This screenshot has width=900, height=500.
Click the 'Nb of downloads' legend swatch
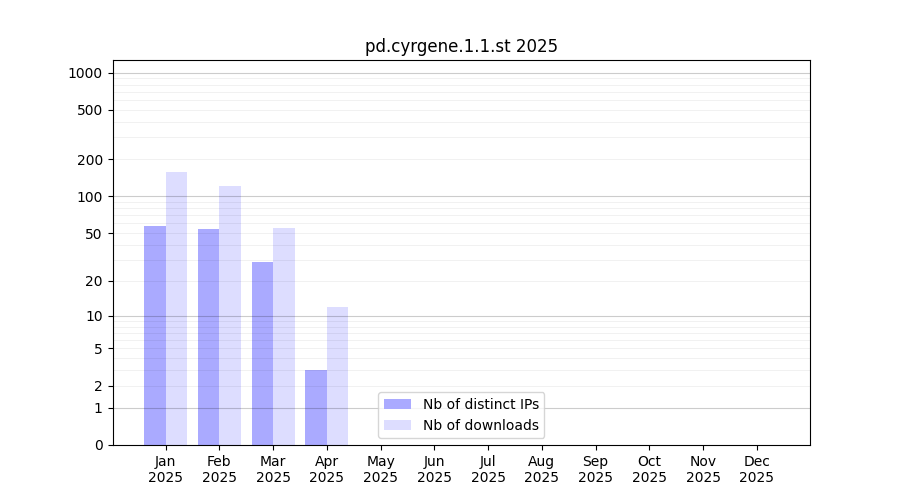point(397,425)
